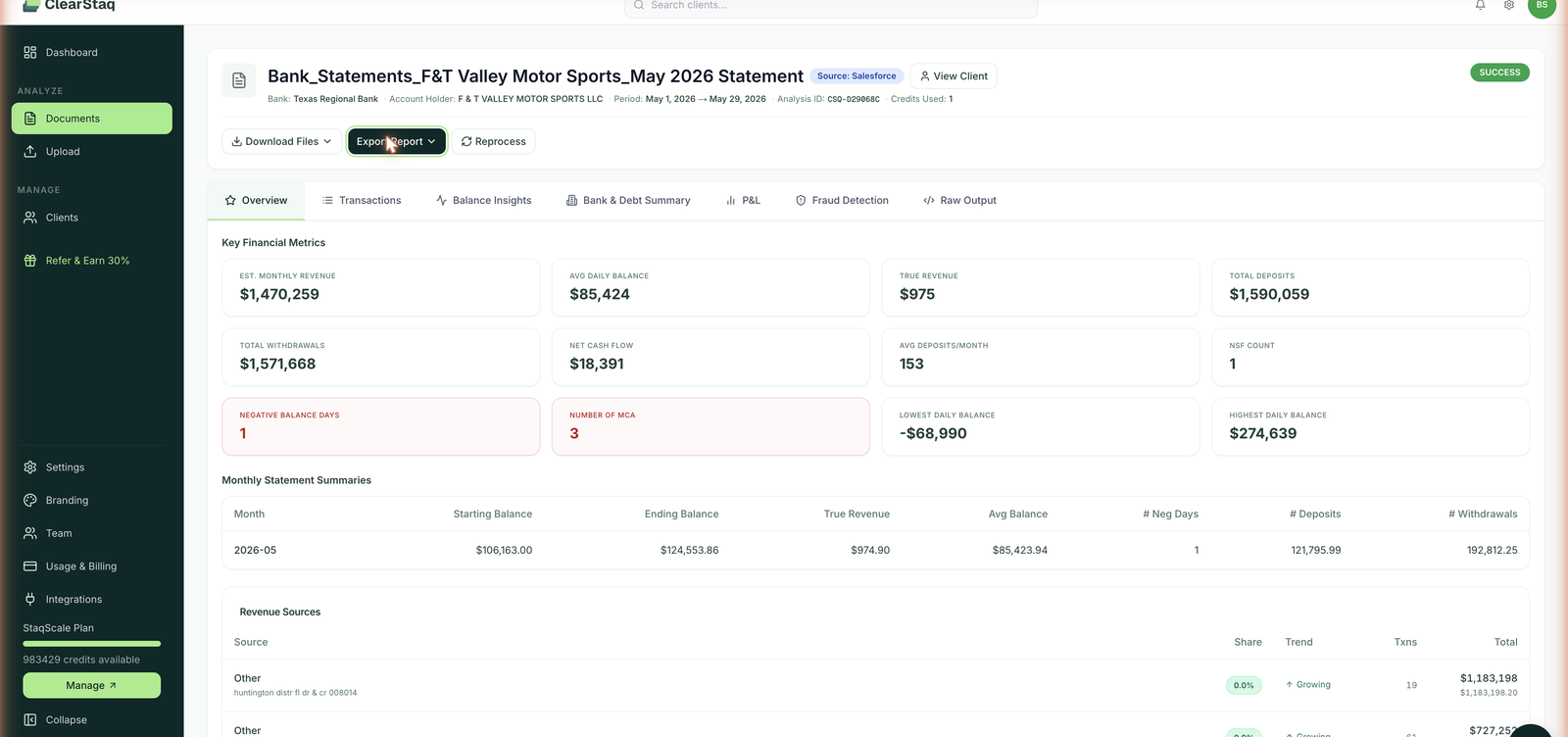Click the Analysis ID CSQ-D29068C text
The image size is (1568, 737).
[828, 99]
